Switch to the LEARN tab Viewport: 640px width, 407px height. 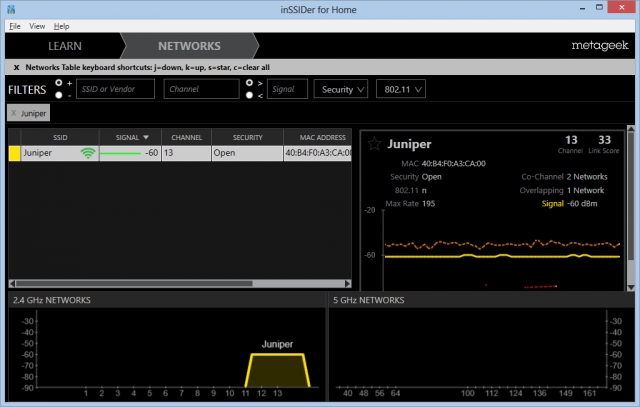click(x=64, y=46)
